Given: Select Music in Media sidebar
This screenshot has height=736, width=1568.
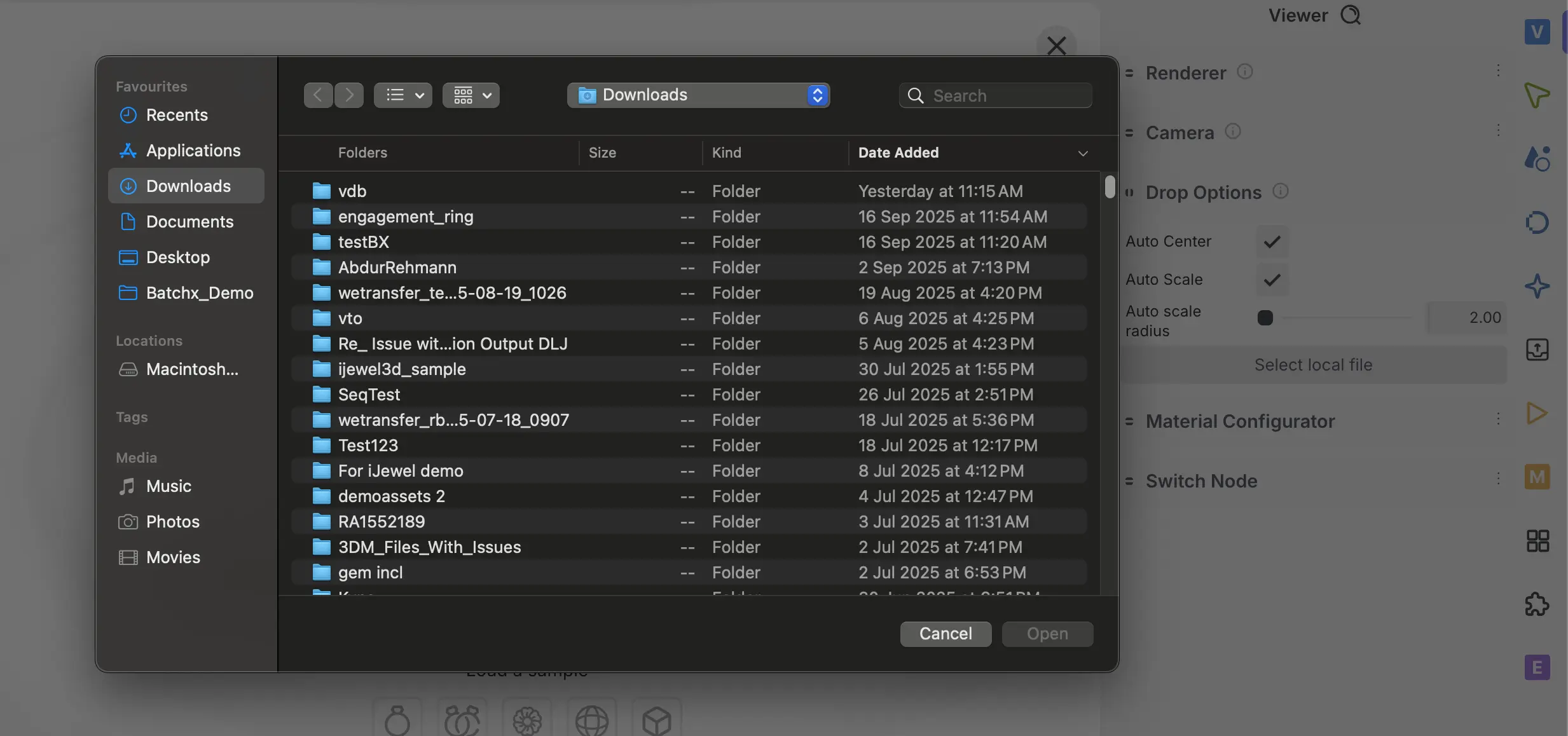Looking at the screenshot, I should (186, 486).
